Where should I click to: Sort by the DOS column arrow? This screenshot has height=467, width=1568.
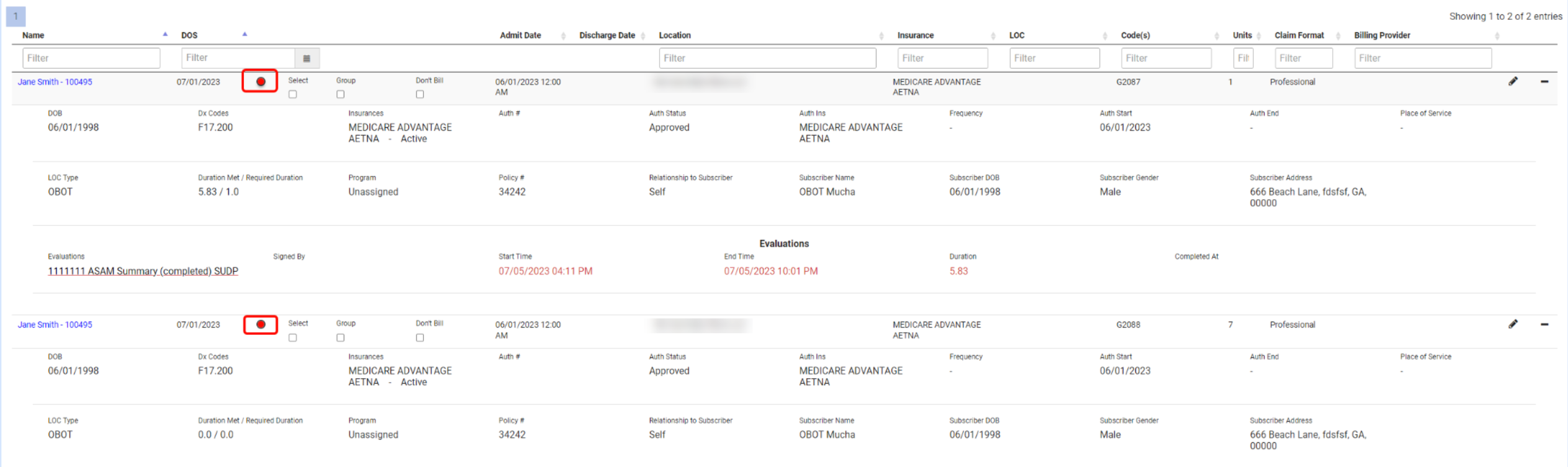245,35
